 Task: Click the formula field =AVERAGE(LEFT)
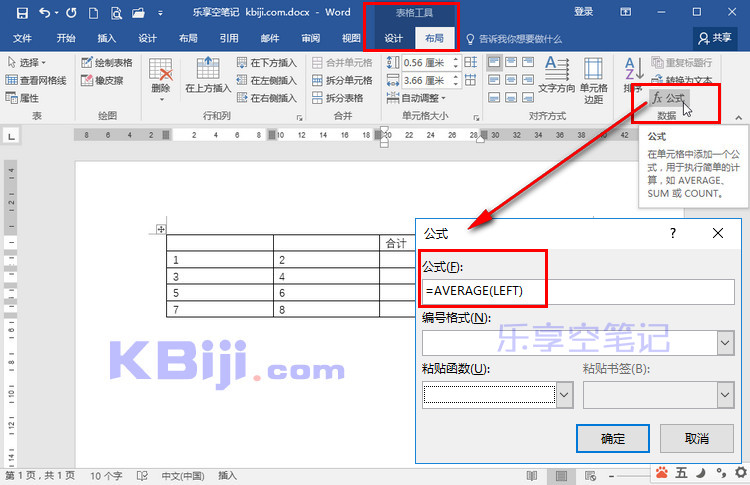click(x=578, y=291)
